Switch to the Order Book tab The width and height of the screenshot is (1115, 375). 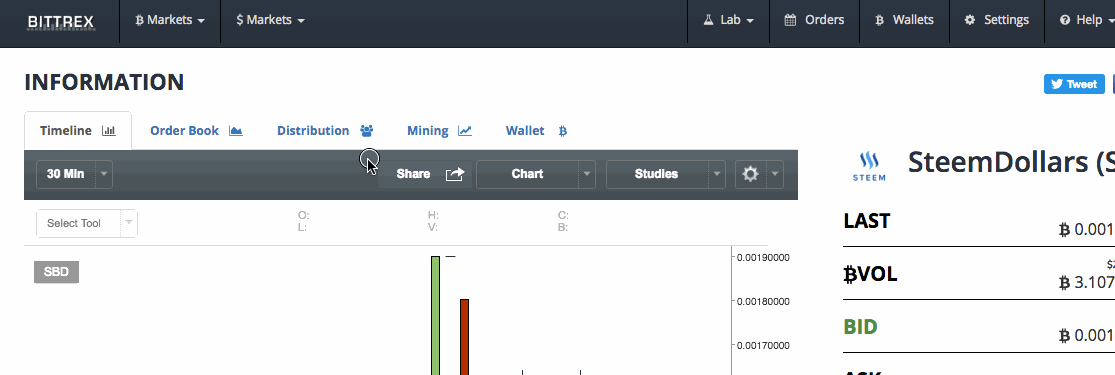[196, 131]
